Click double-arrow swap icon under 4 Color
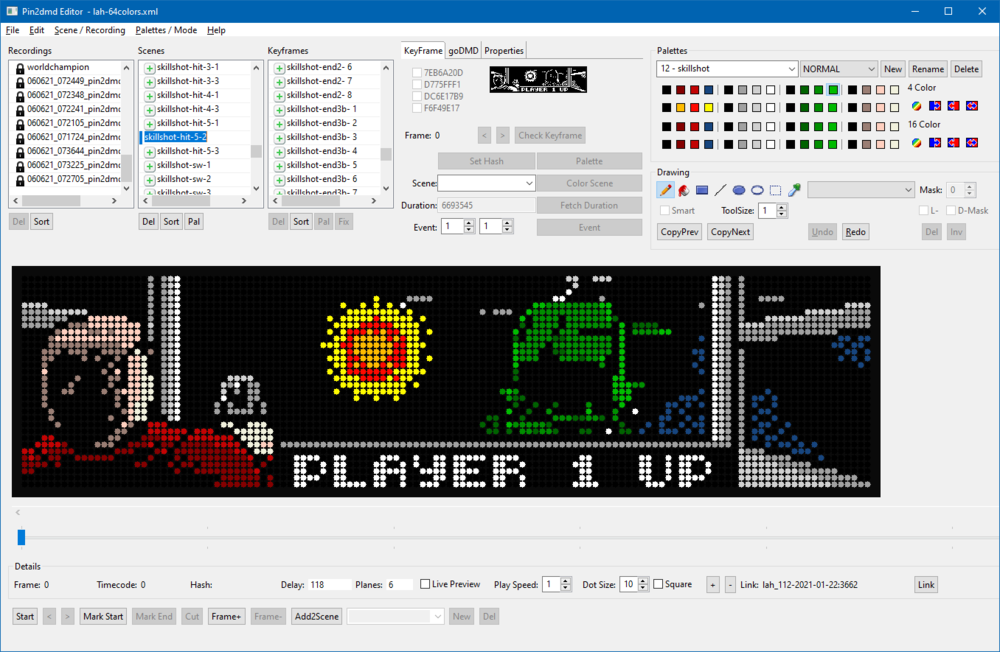 tap(972, 106)
